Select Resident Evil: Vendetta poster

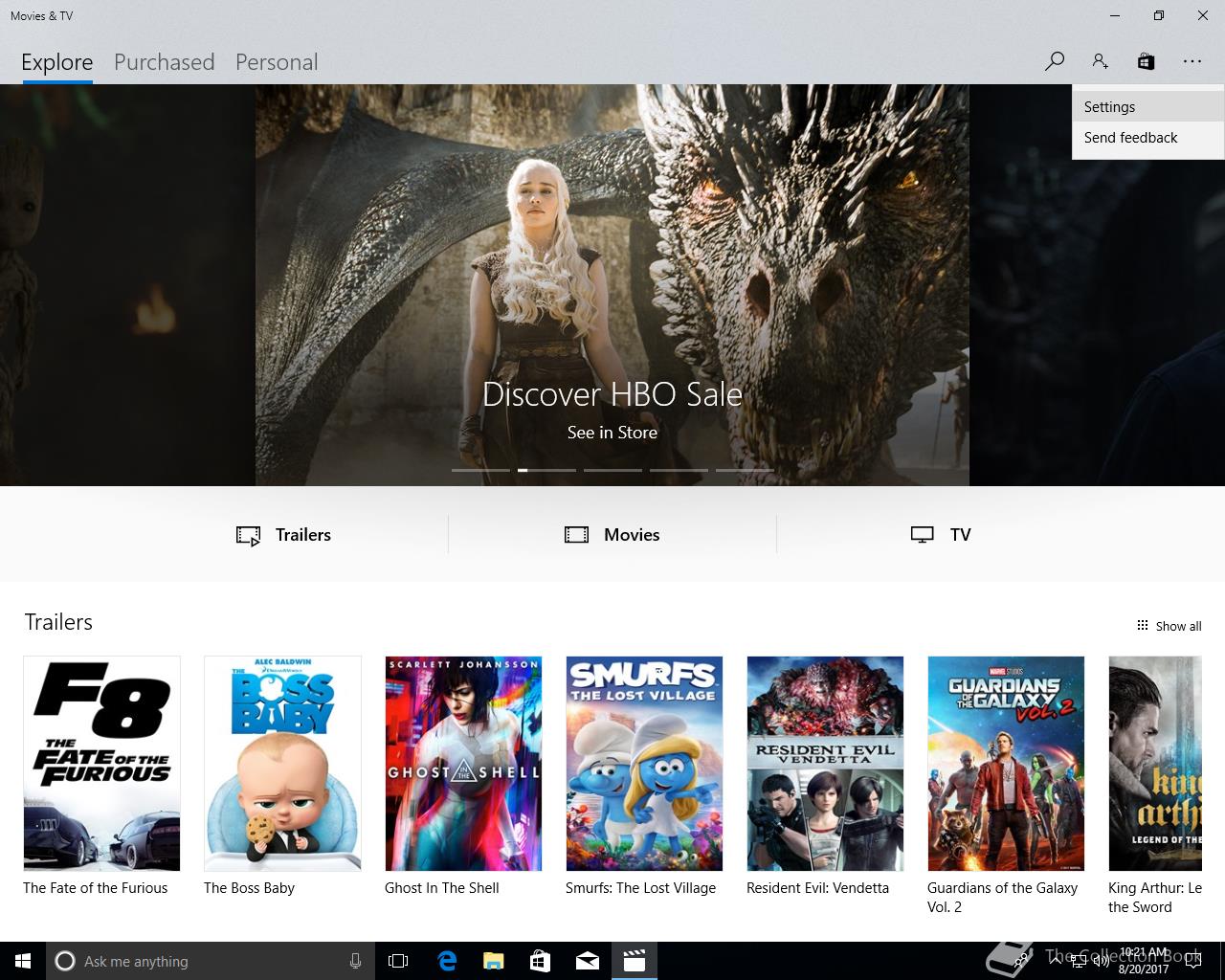click(825, 764)
